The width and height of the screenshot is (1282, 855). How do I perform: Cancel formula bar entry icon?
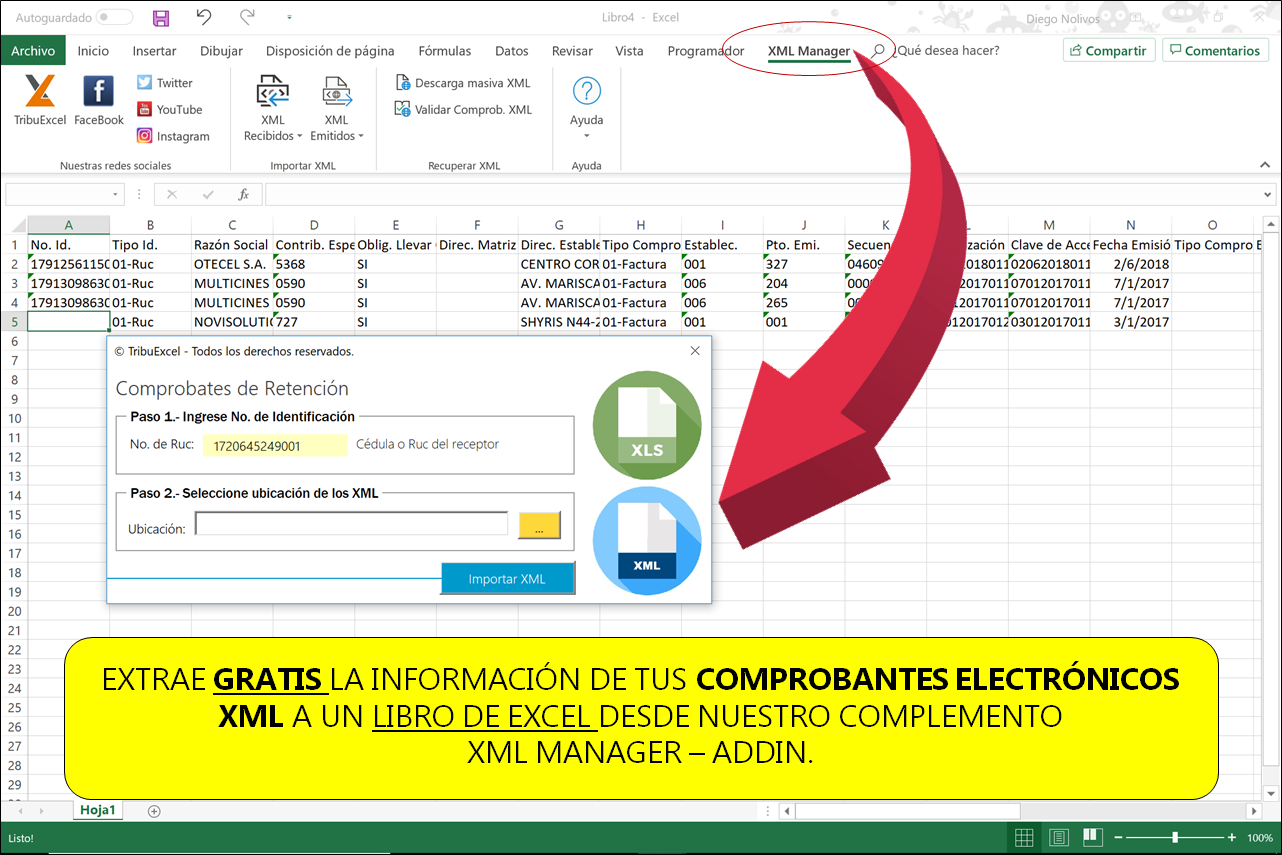click(x=172, y=195)
